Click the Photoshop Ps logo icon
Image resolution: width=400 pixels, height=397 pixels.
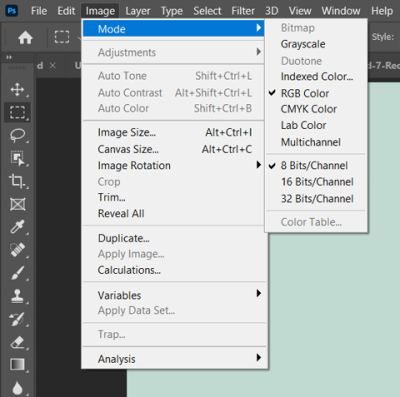[x=12, y=11]
